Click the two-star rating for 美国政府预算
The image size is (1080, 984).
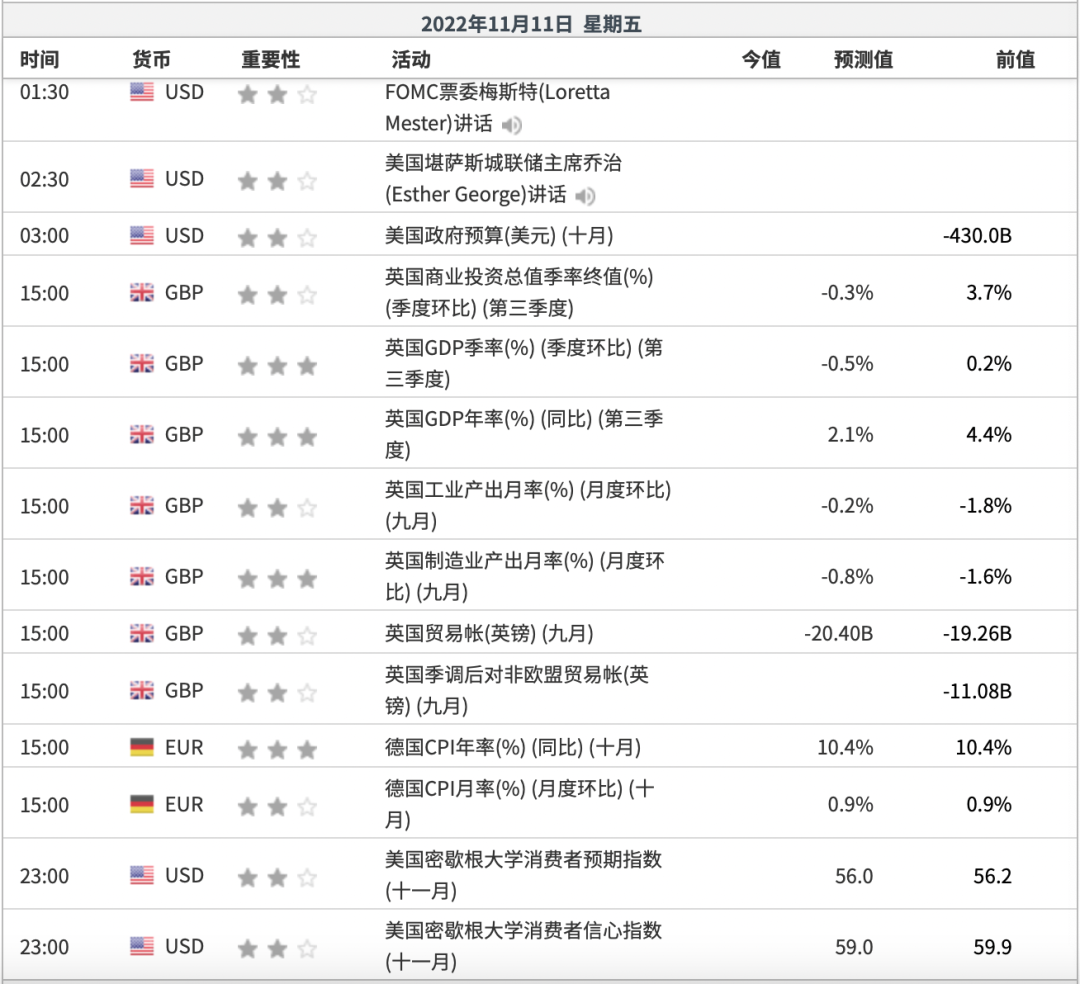click(277, 238)
